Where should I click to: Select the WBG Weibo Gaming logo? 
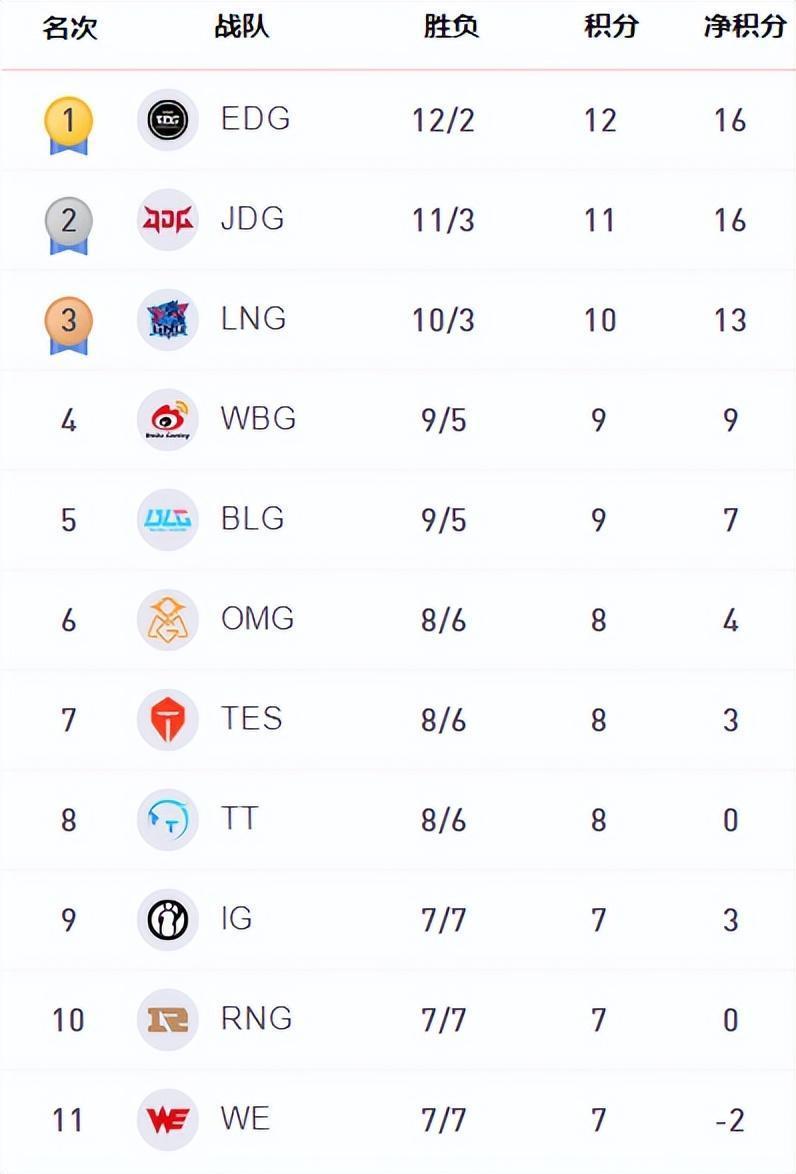[167, 420]
